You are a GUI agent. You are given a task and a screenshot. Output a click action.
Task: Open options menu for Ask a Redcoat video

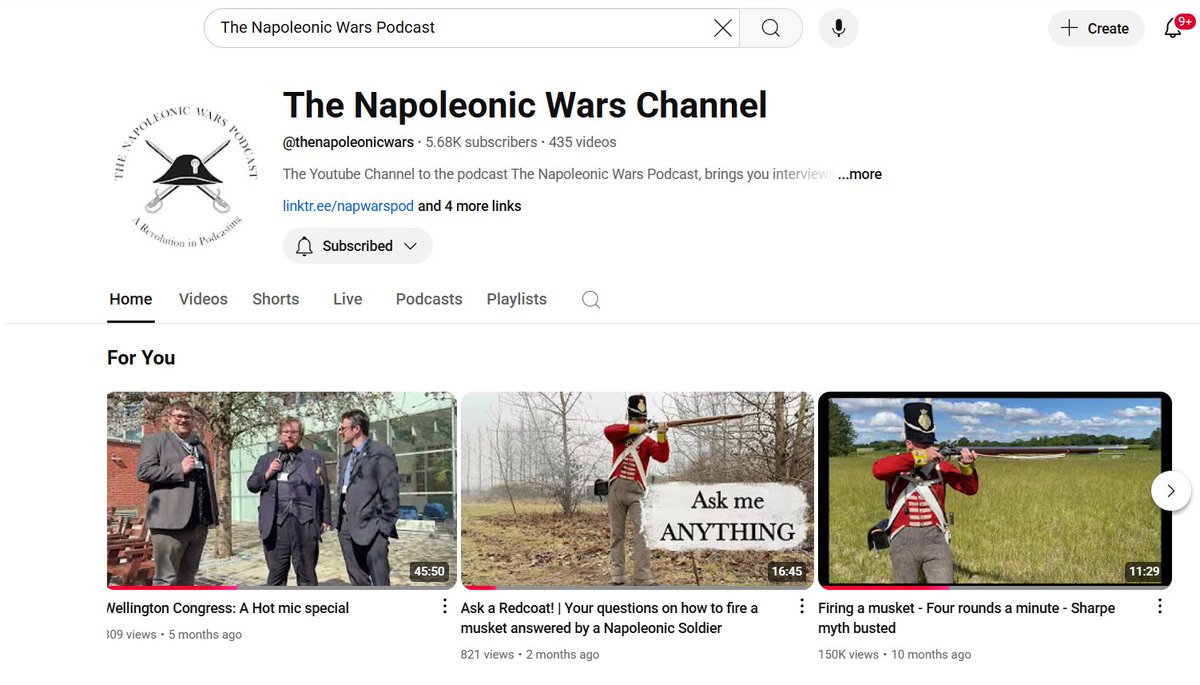[x=802, y=606]
